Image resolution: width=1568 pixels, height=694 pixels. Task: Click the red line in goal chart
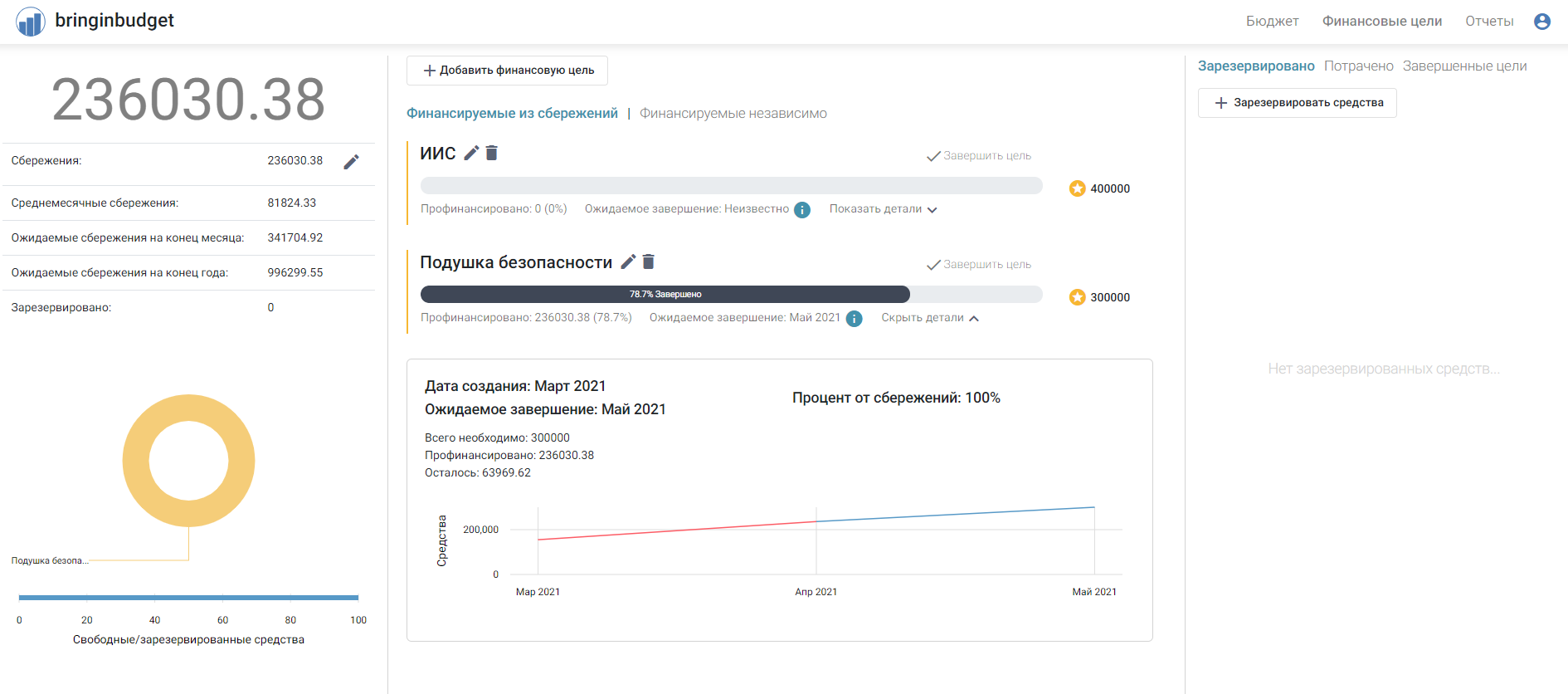click(676, 530)
